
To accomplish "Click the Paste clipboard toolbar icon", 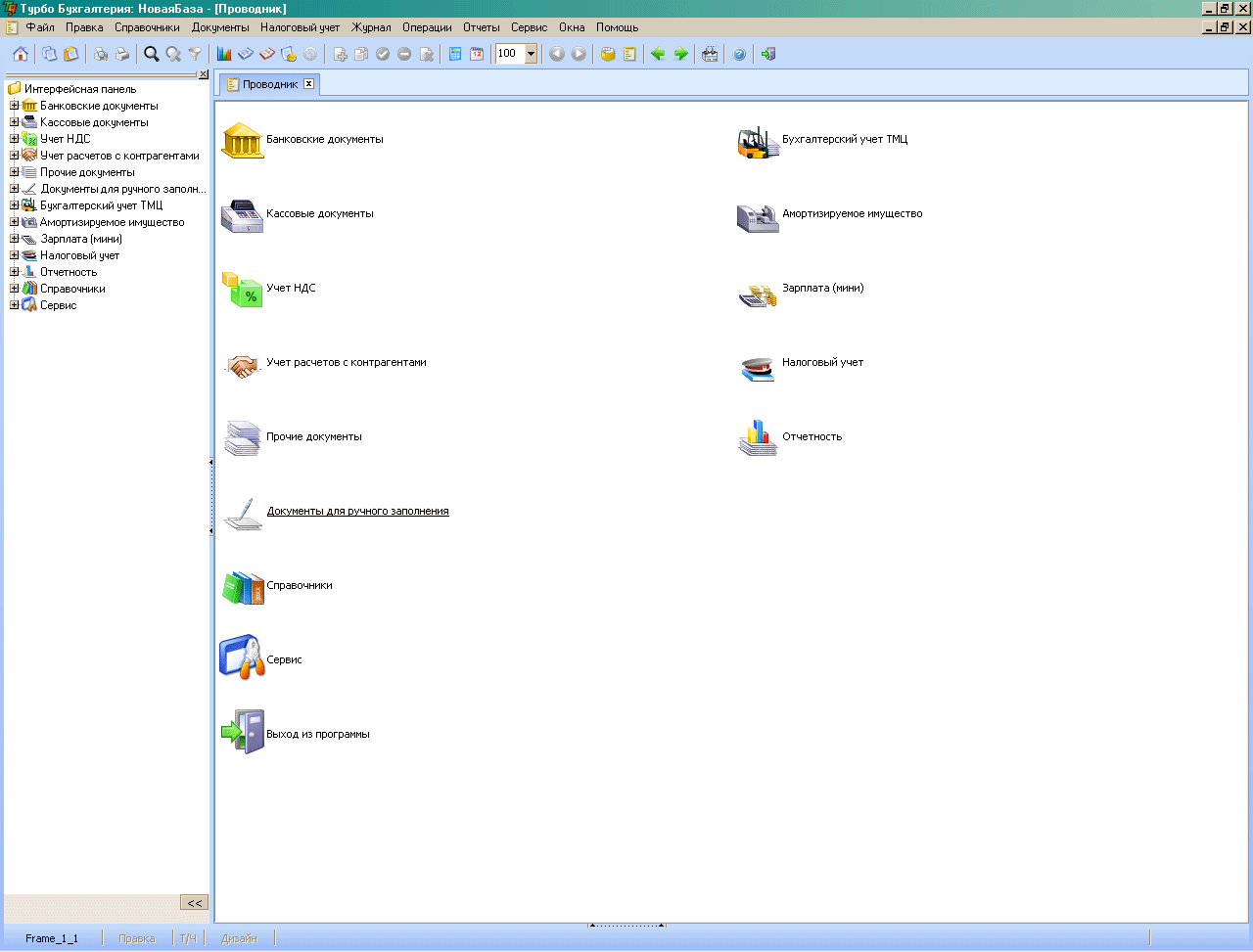I will (x=70, y=54).
